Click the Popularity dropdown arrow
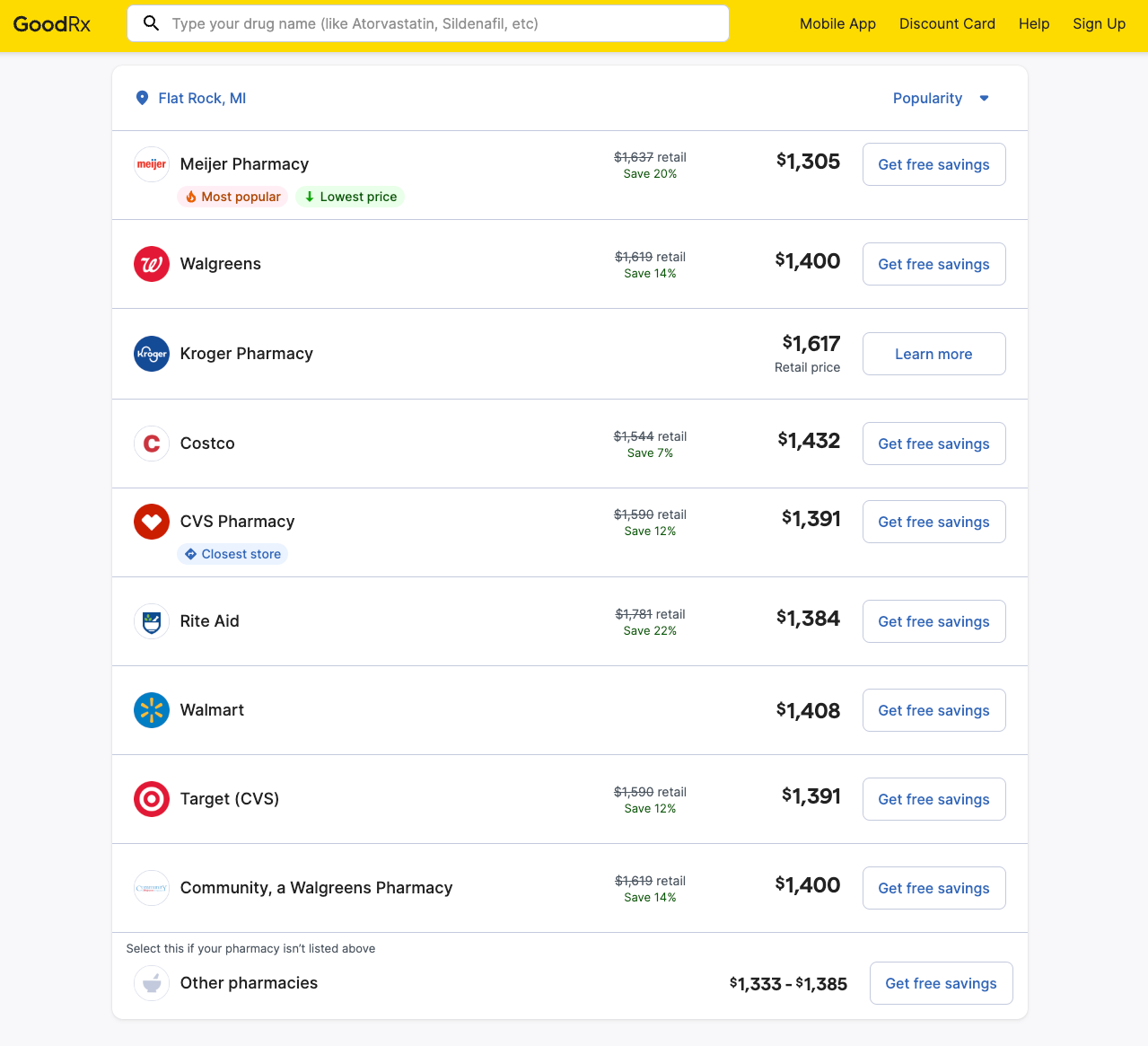 tap(984, 99)
